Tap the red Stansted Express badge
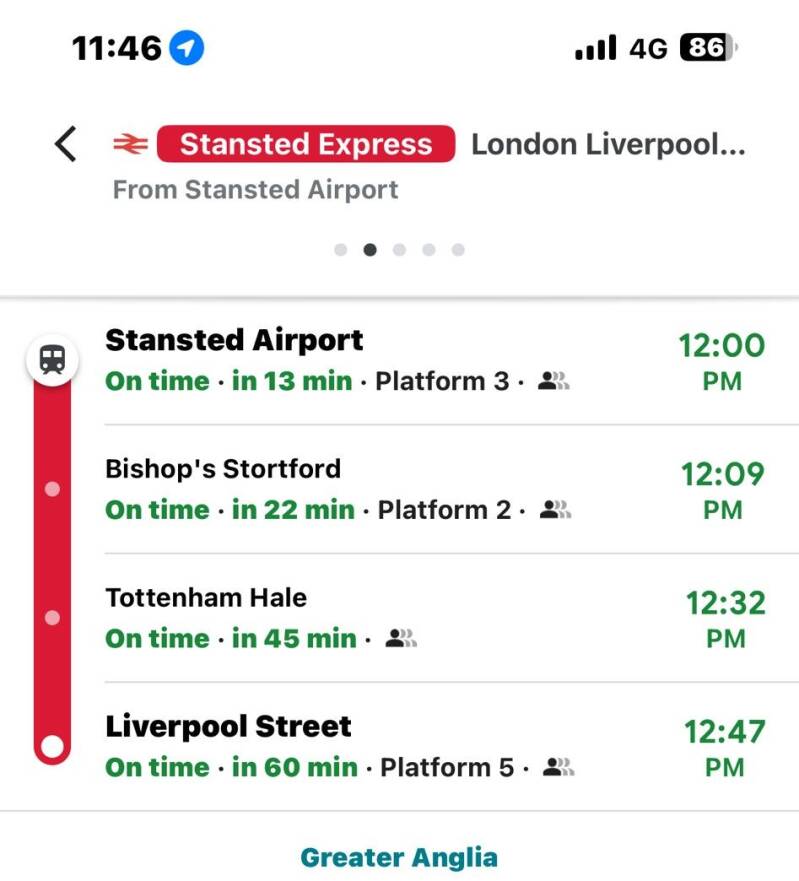 [305, 144]
